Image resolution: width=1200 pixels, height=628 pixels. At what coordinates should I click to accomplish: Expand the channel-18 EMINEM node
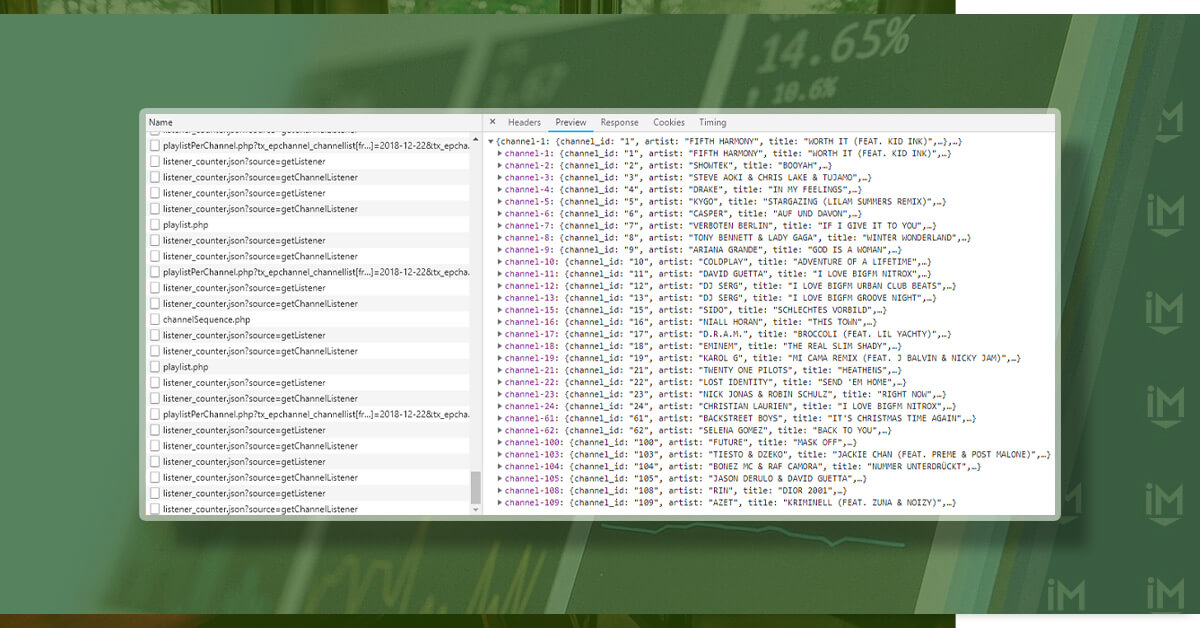tap(500, 346)
